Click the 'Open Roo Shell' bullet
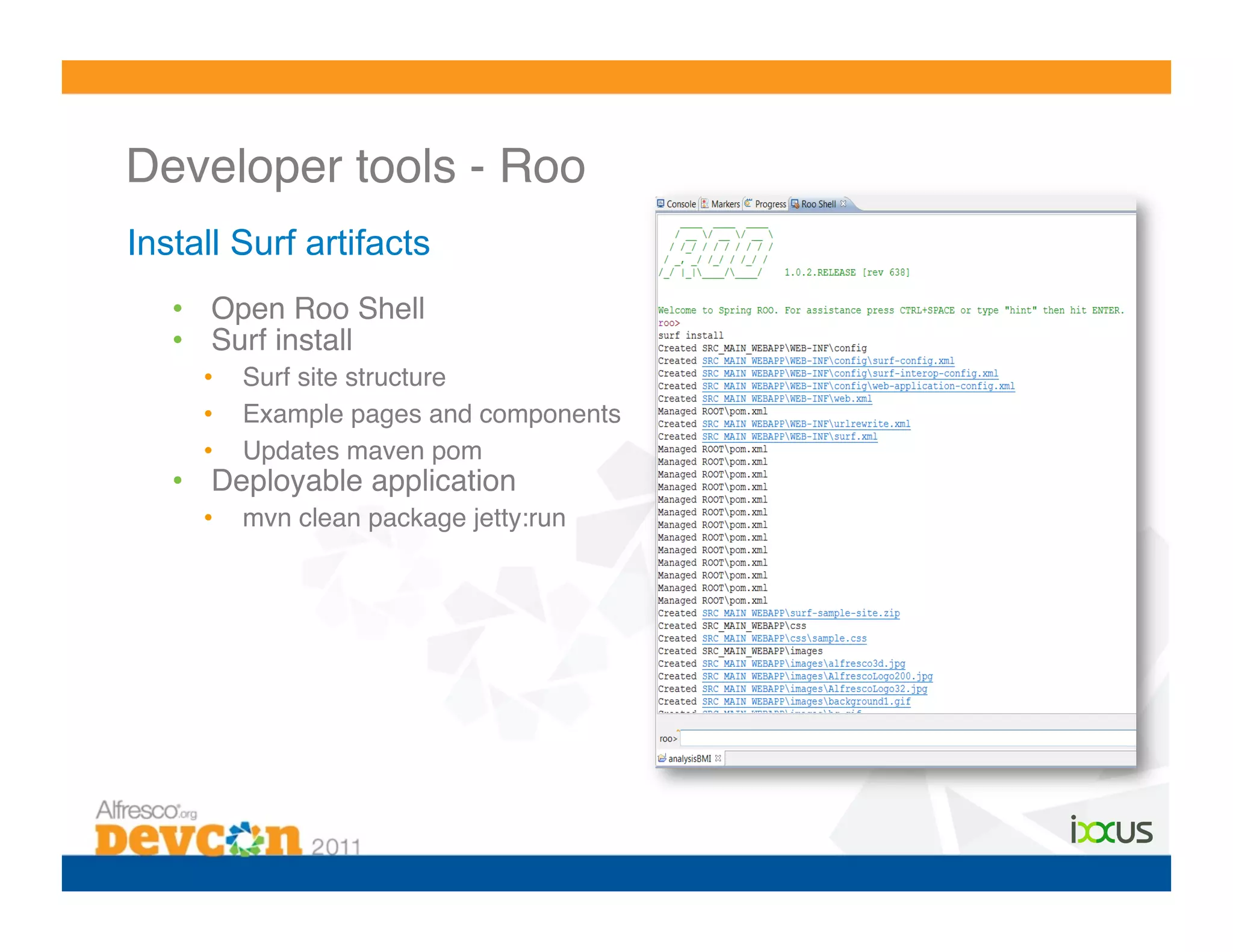 (x=318, y=308)
